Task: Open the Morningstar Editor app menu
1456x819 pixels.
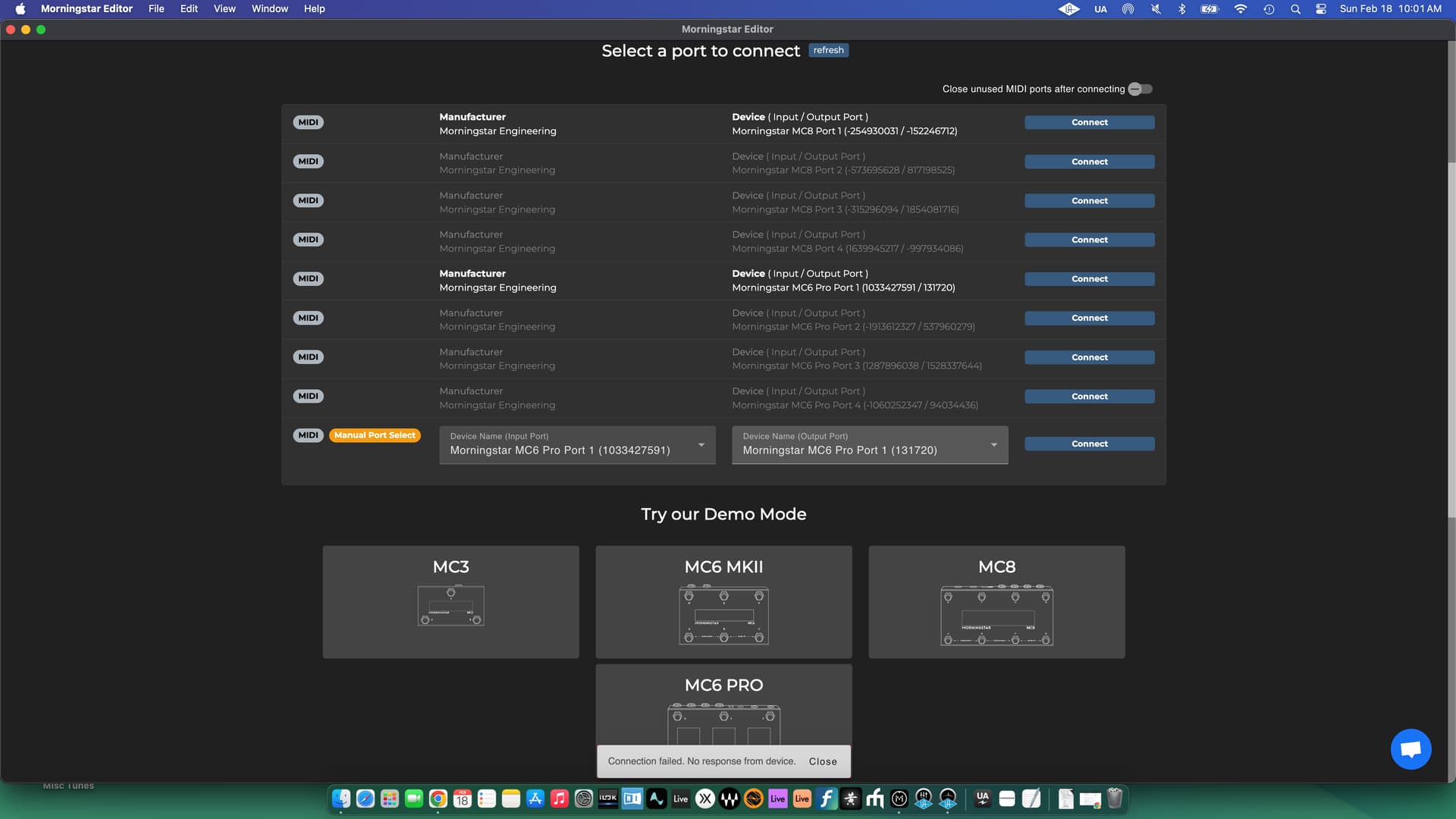Action: point(86,9)
